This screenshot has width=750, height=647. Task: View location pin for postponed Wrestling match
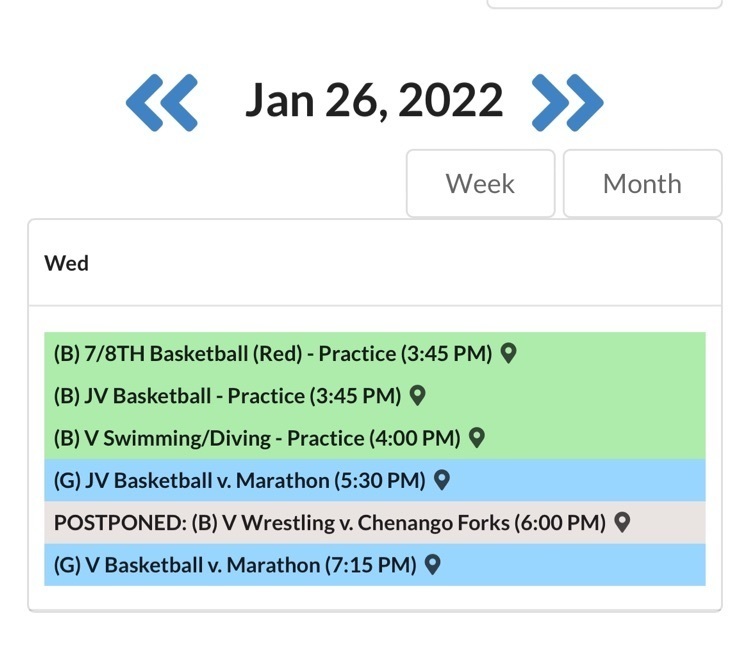click(x=622, y=522)
